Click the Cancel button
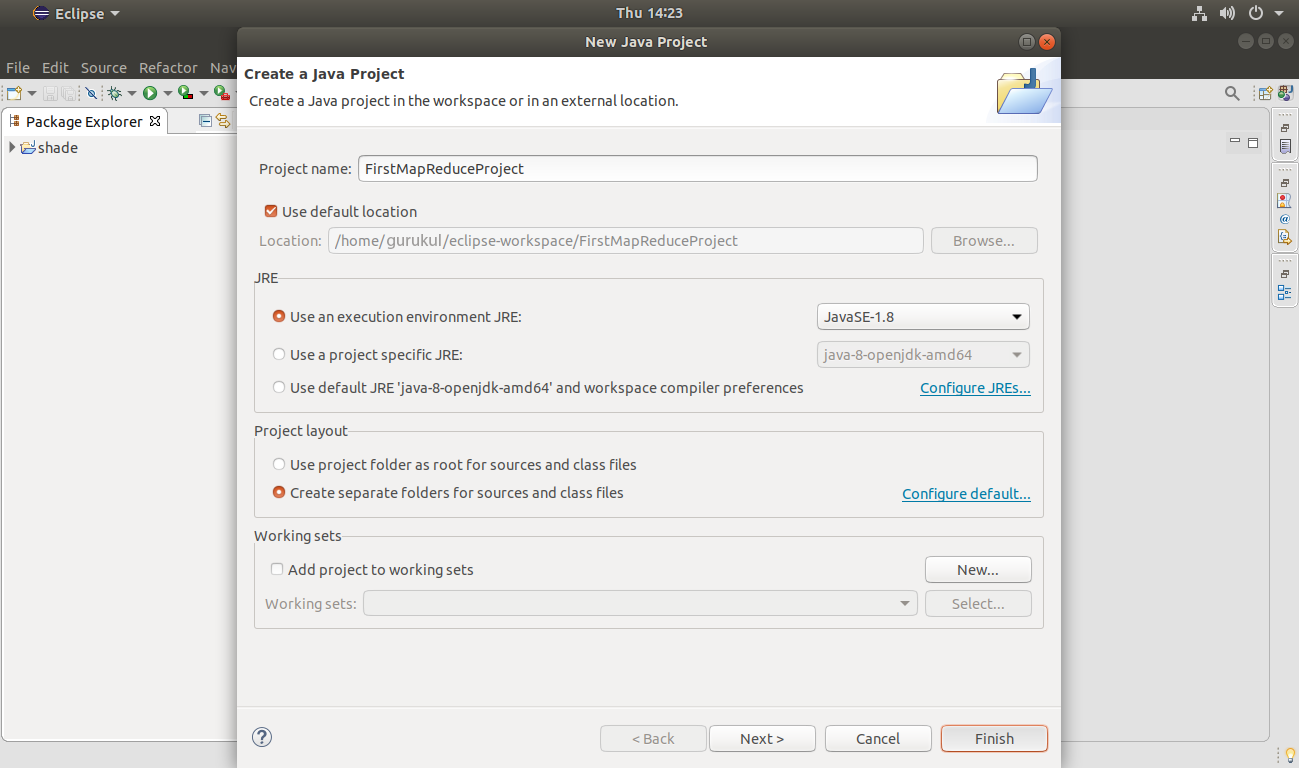The width and height of the screenshot is (1299, 768). coord(878,738)
